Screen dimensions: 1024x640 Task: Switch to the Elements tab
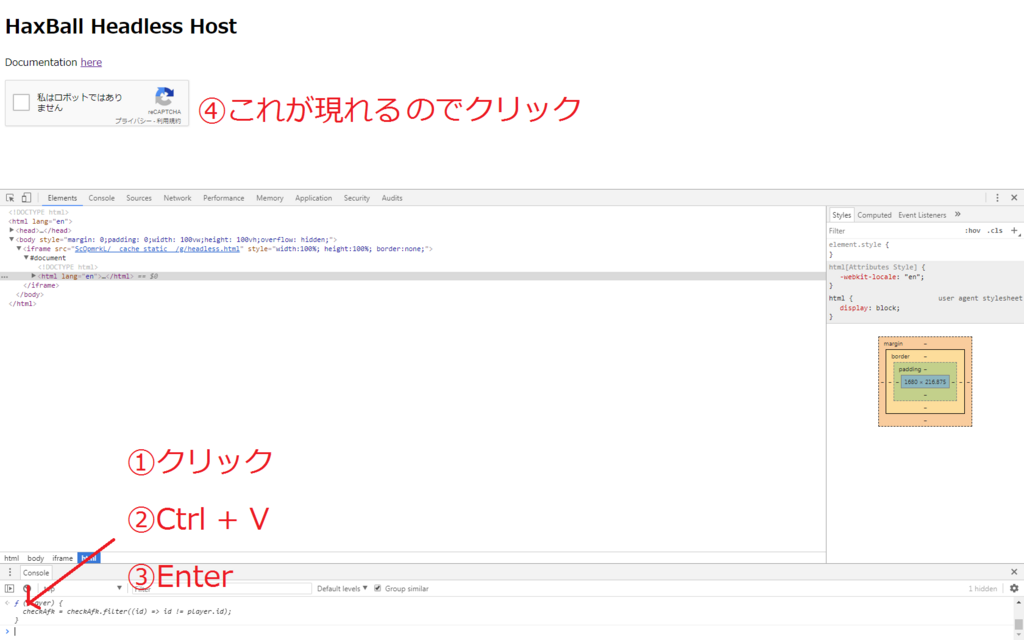click(x=62, y=198)
